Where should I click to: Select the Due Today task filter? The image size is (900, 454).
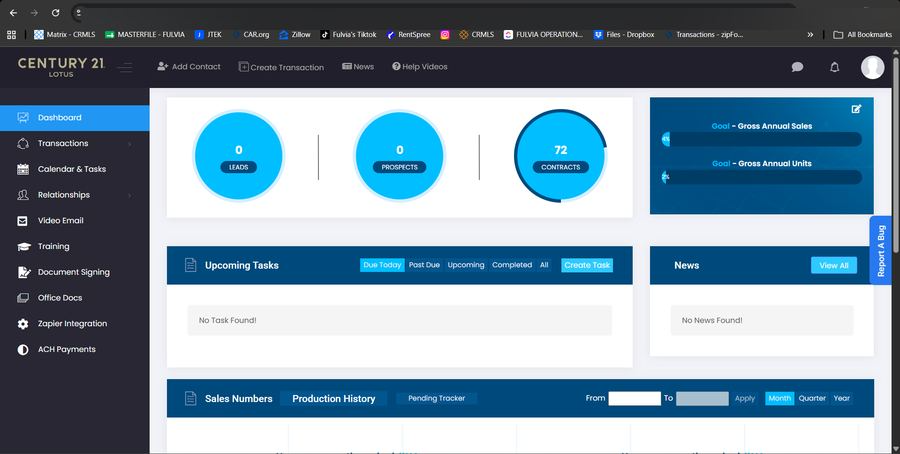click(x=382, y=265)
